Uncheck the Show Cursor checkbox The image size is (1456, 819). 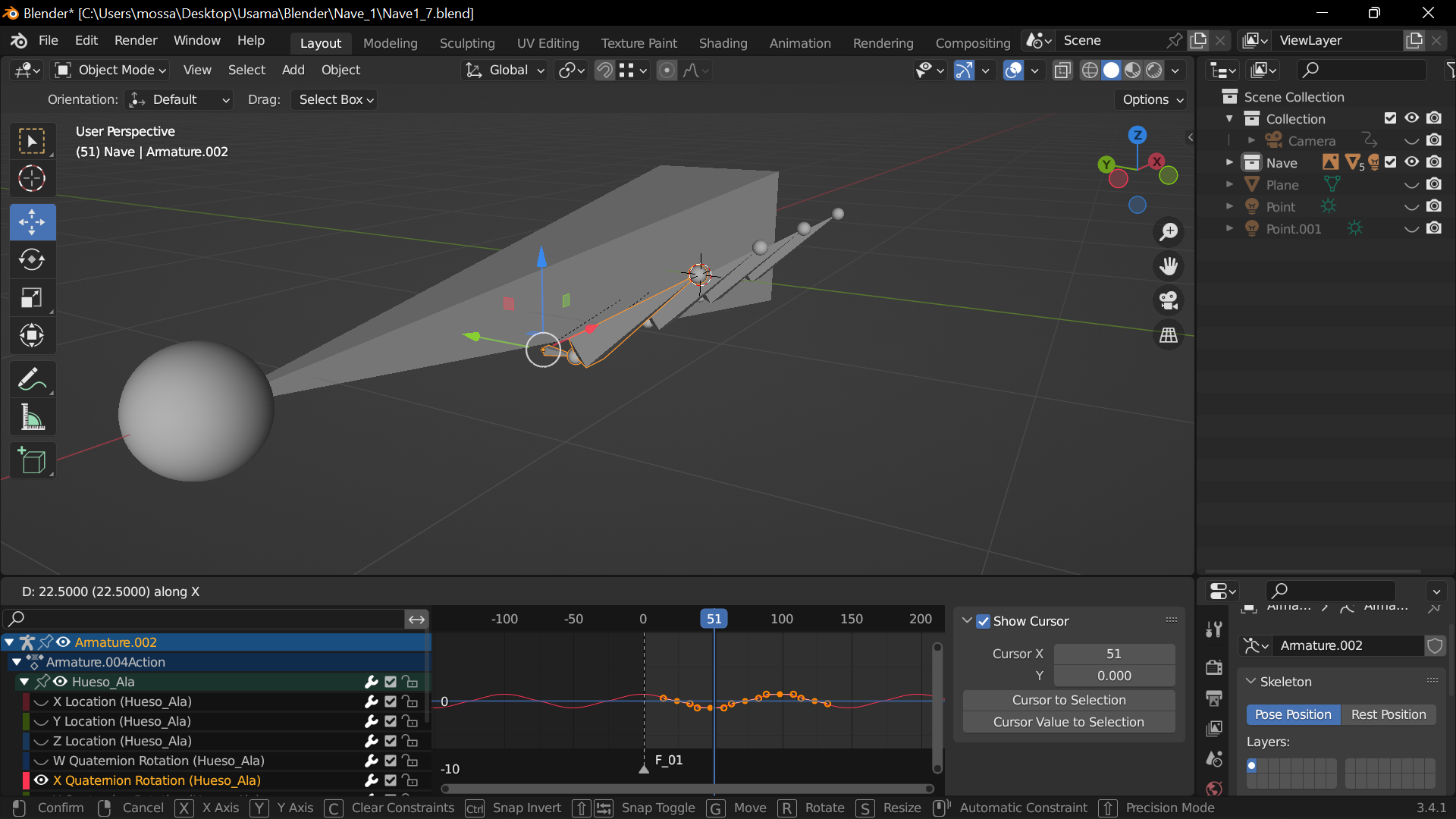click(x=983, y=621)
